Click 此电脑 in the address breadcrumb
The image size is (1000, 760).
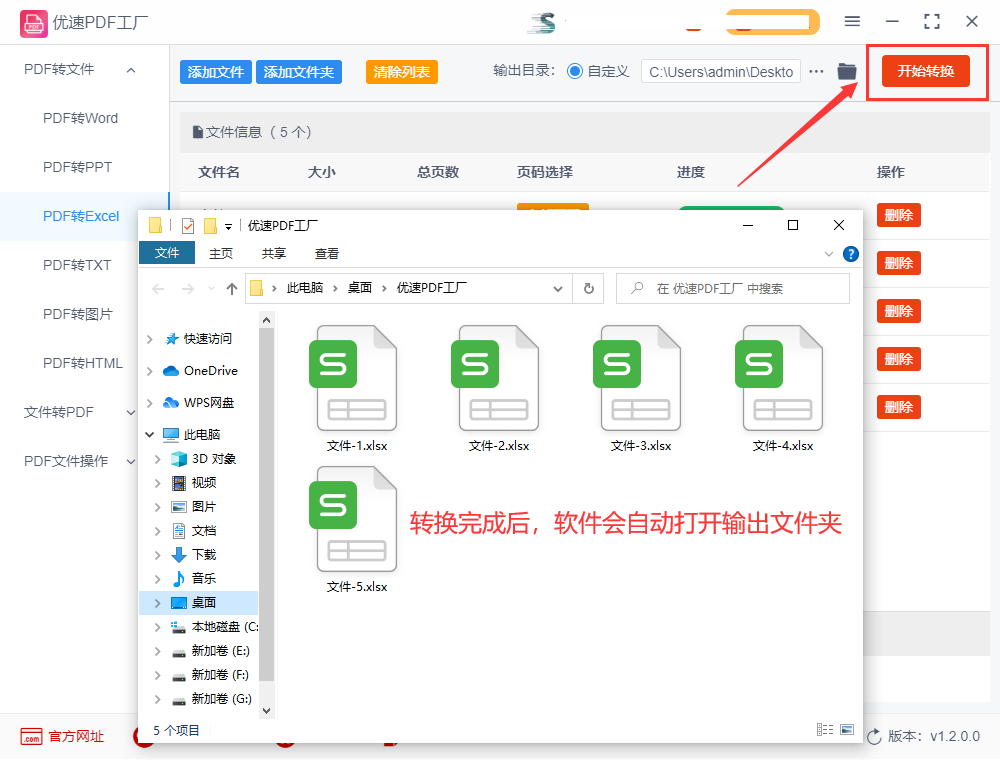click(304, 288)
